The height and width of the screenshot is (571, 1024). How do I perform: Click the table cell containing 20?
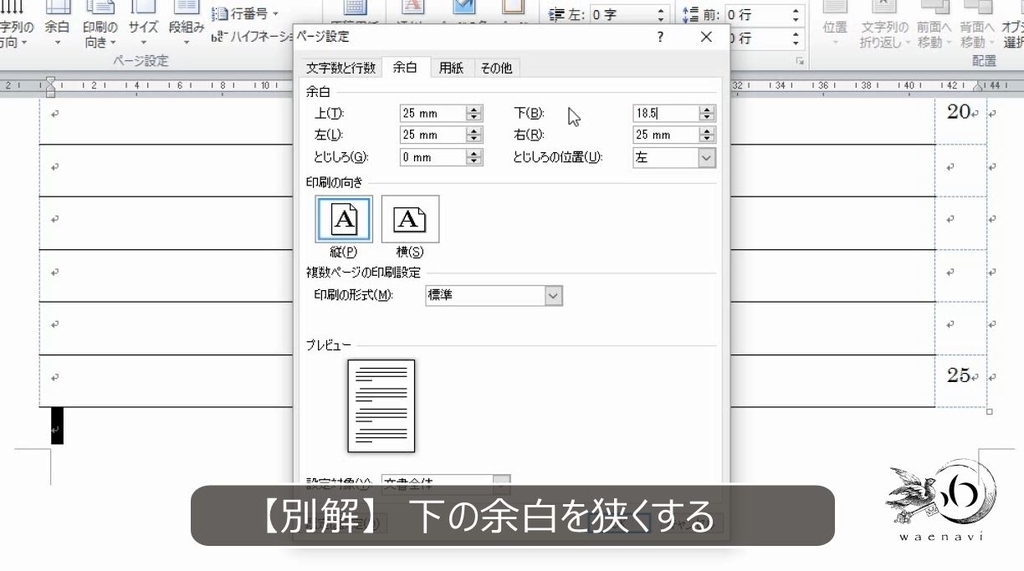coord(961,121)
